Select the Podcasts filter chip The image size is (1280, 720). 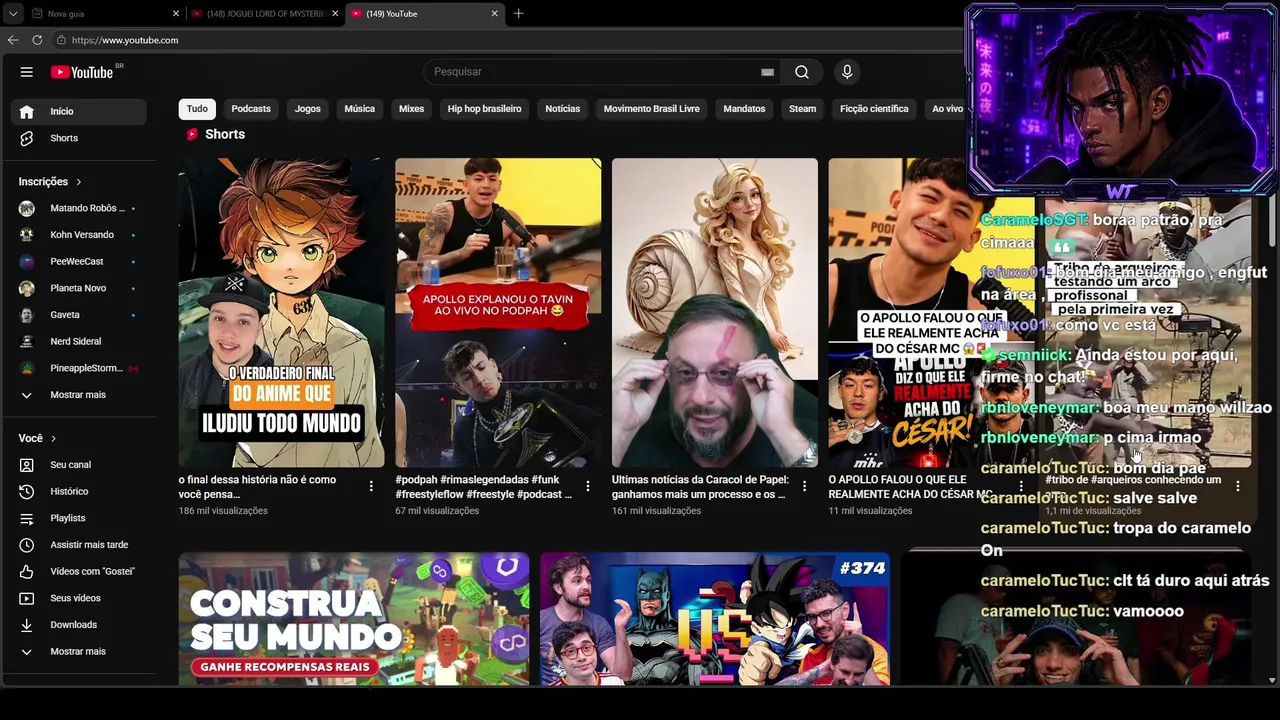(251, 109)
